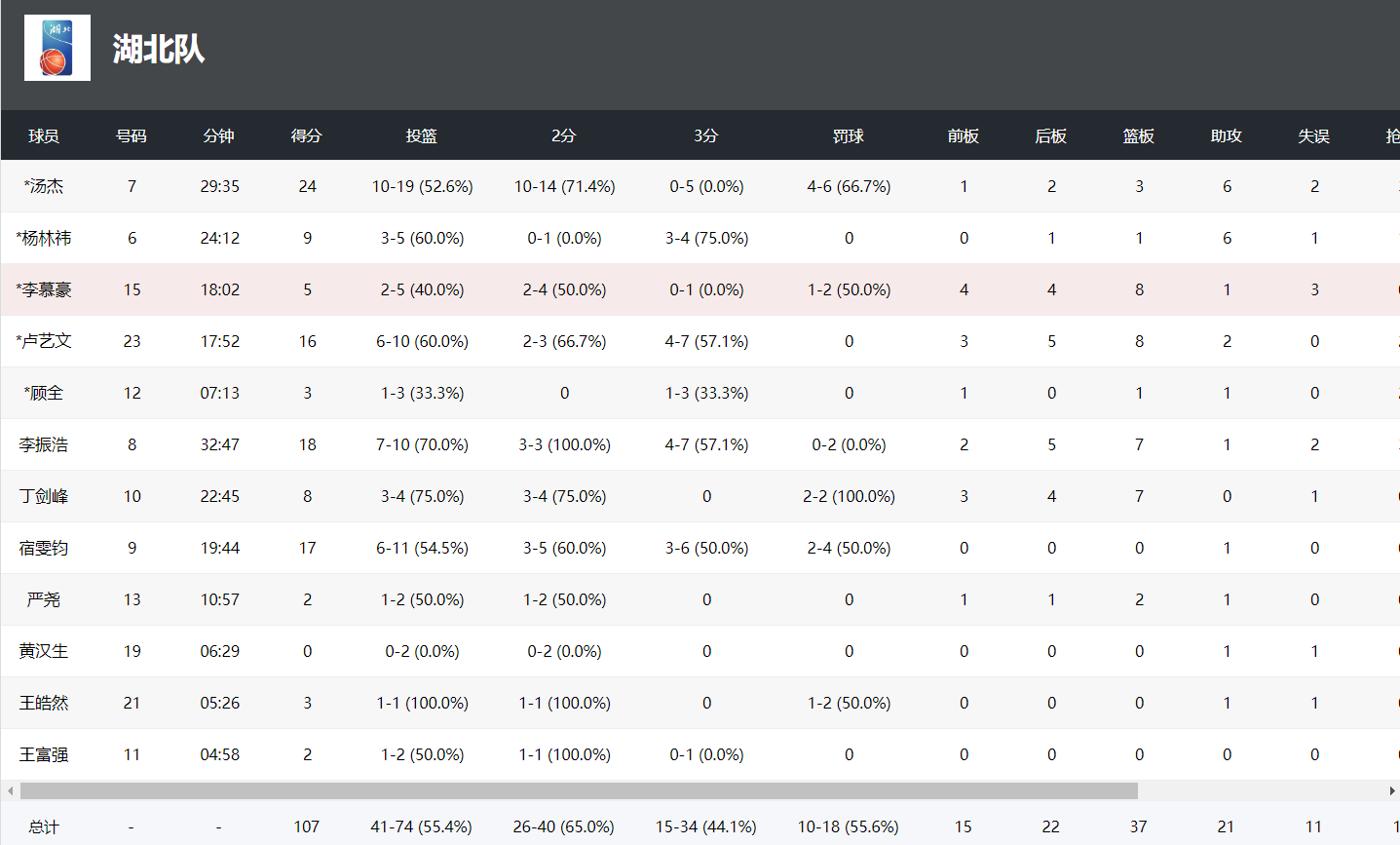The image size is (1400, 845).
Task: Click the 助攻 column header
Action: point(1227,135)
